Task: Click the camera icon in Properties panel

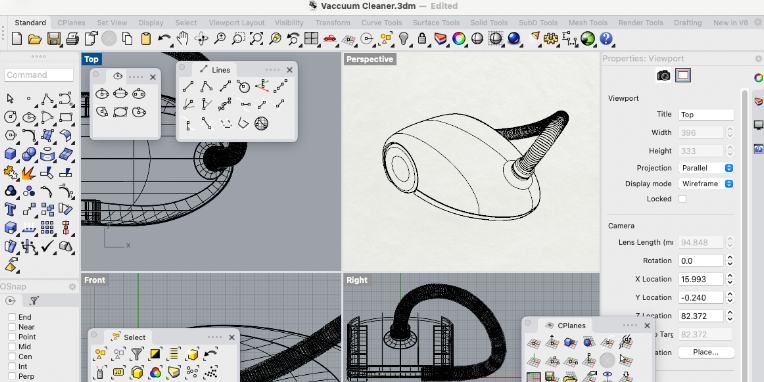Action: coord(663,75)
